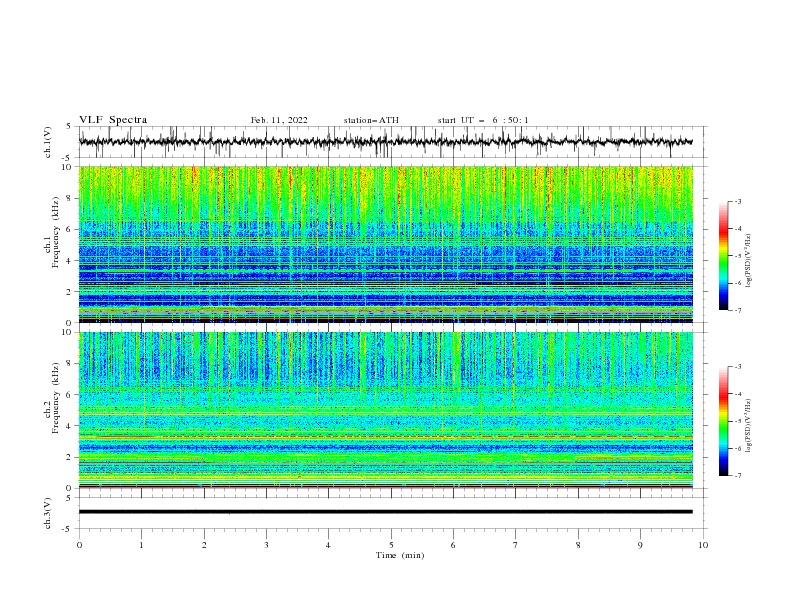Click the ch.3(V) axis label
The width and height of the screenshot is (792, 612).
(x=48, y=513)
